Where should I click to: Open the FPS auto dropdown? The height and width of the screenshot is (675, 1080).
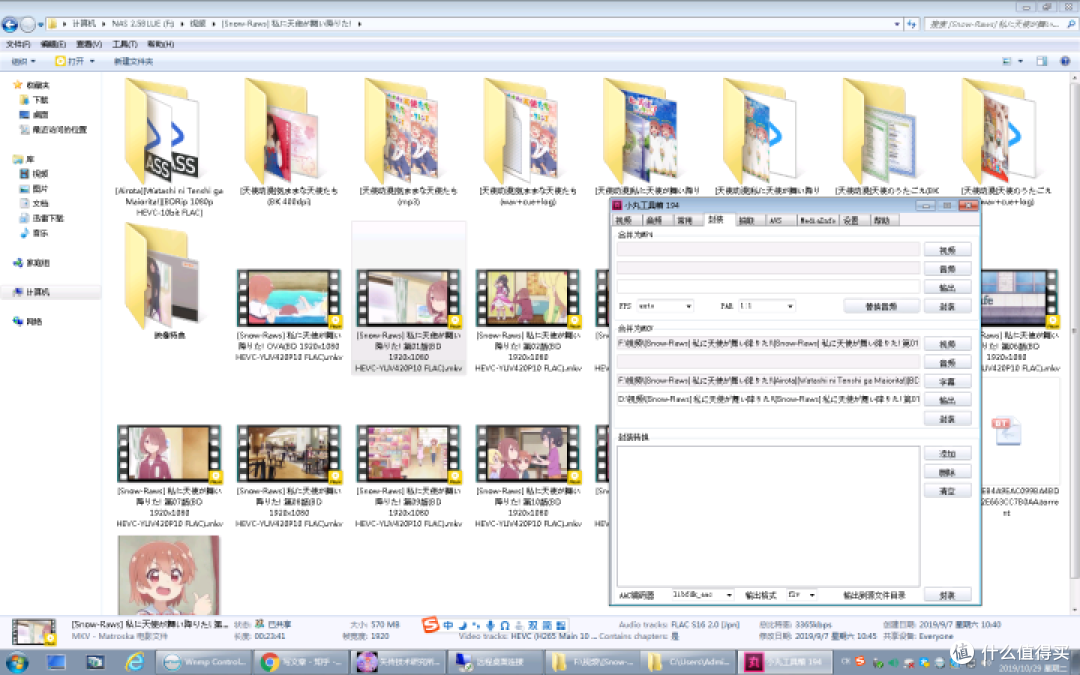click(665, 306)
